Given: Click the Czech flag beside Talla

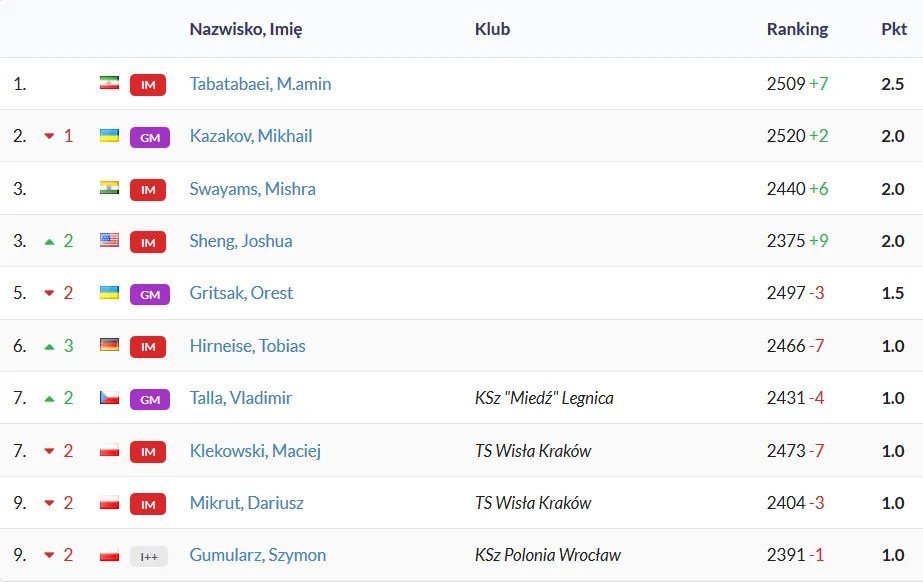Looking at the screenshot, I should 109,397.
